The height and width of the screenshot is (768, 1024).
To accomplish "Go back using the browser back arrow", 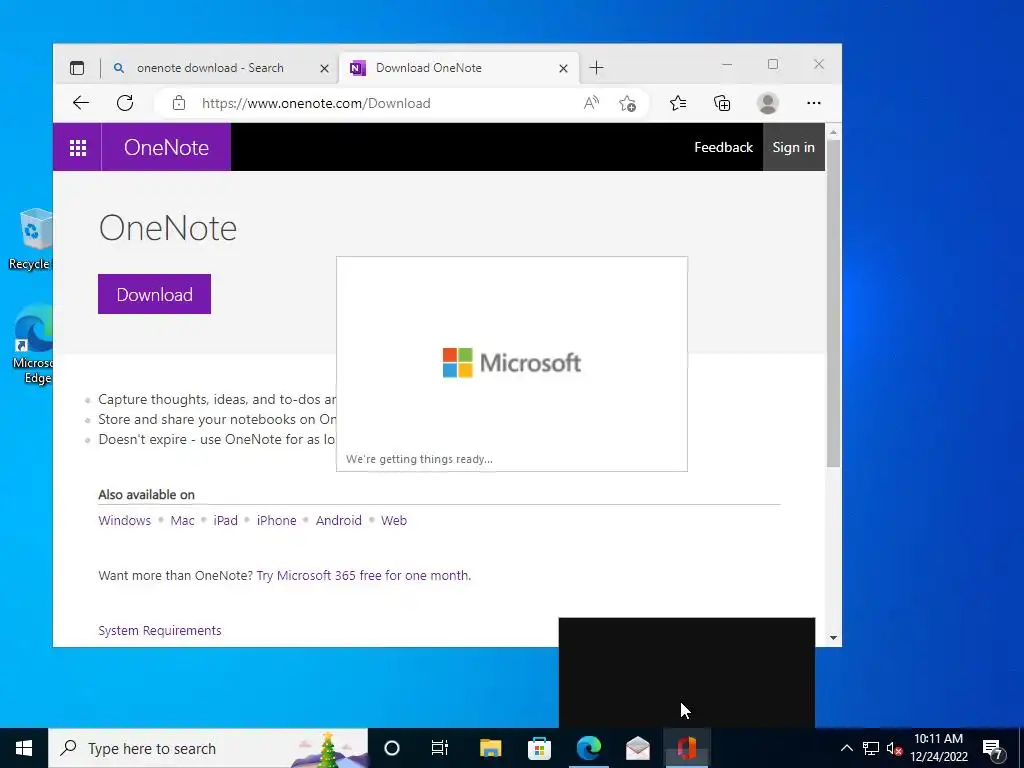I will tap(81, 103).
